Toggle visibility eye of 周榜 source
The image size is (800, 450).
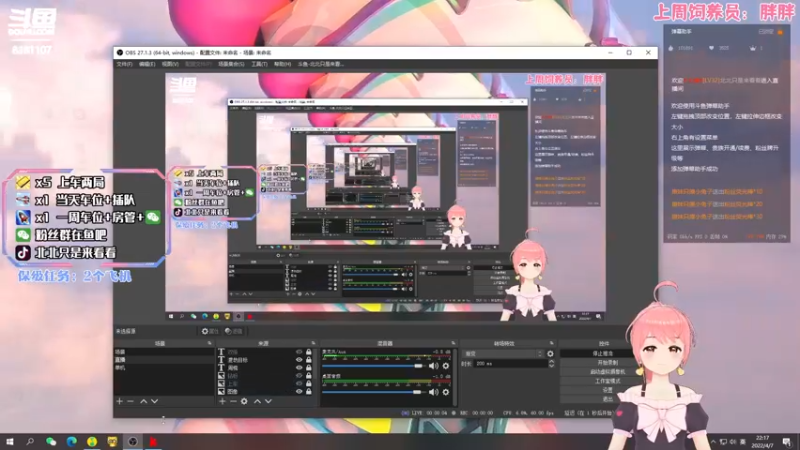299,368
